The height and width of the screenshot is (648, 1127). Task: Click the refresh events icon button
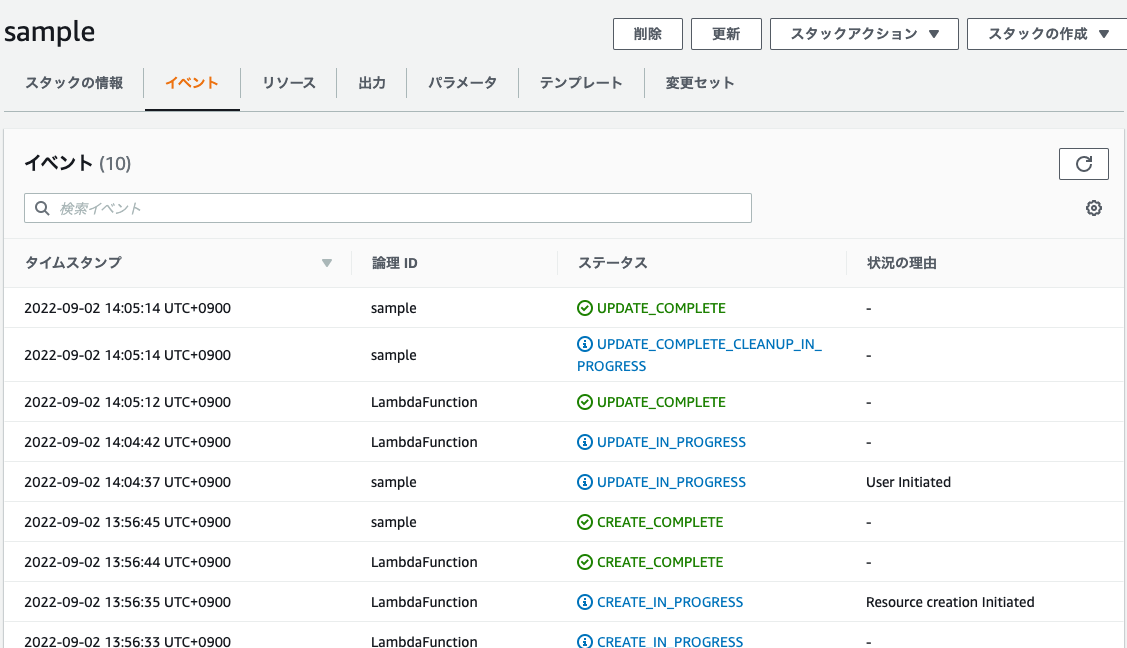pyautogui.click(x=1083, y=164)
